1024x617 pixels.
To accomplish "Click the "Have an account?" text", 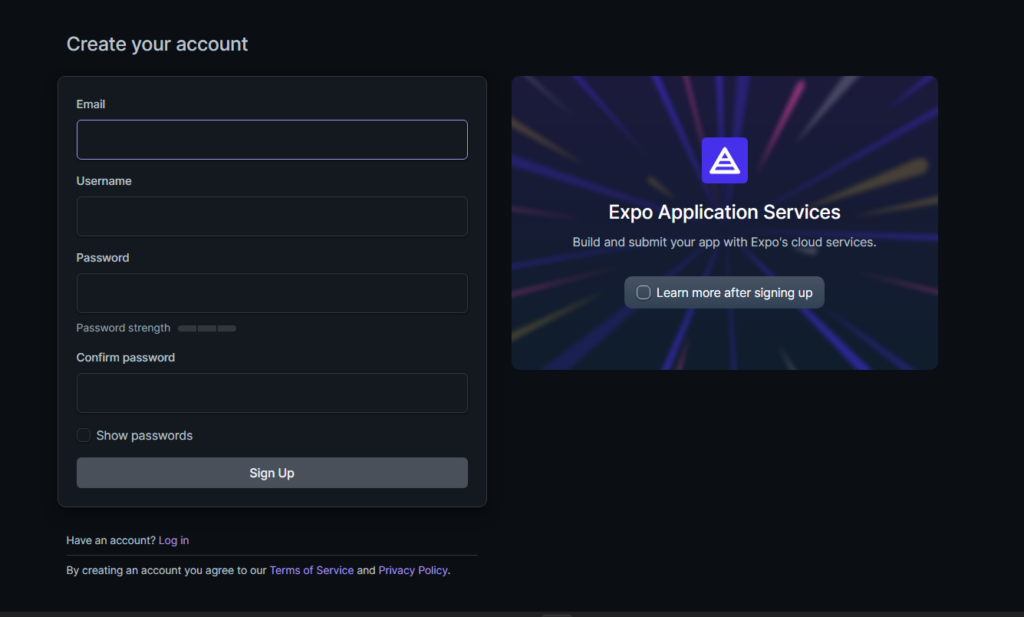I will pyautogui.click(x=111, y=541).
